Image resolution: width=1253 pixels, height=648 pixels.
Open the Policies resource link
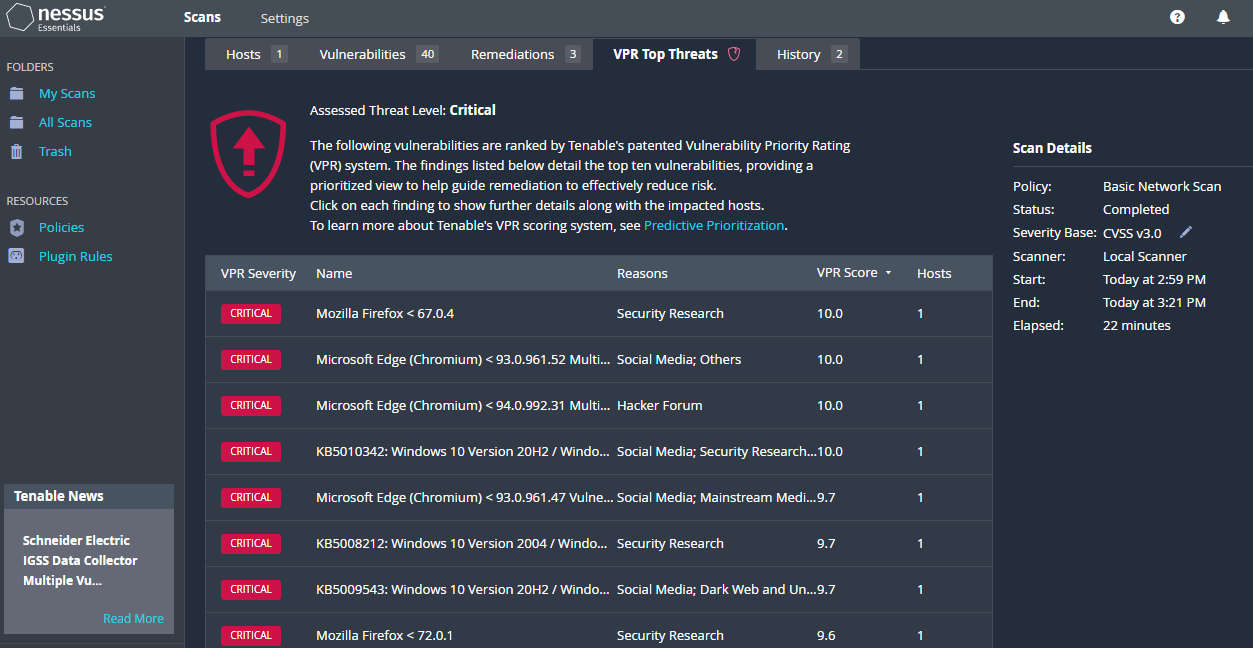pyautogui.click(x=61, y=227)
